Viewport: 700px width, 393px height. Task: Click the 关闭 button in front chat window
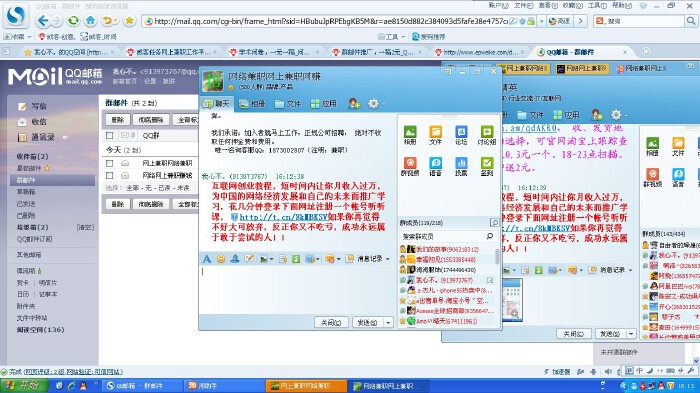tap(331, 322)
